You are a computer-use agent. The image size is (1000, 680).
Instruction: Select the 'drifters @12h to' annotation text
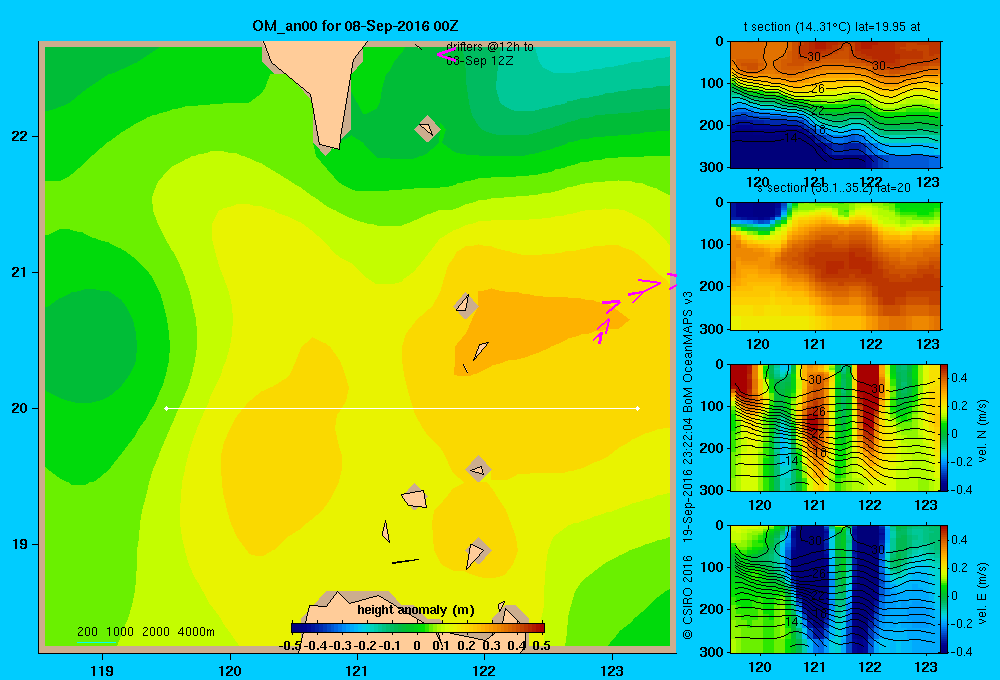490,47
